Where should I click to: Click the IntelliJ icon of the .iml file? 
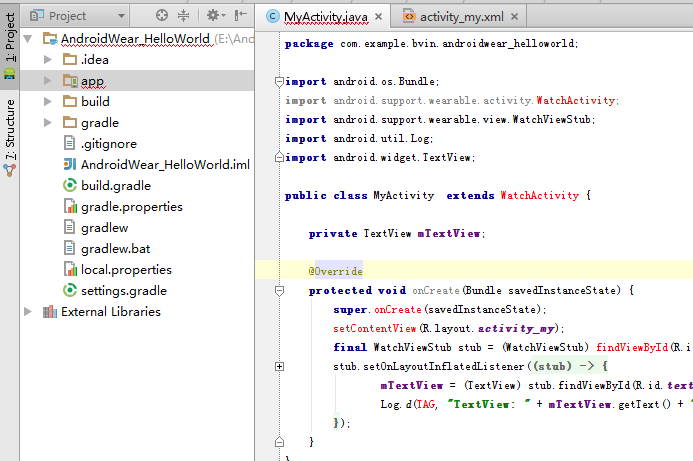click(70, 164)
